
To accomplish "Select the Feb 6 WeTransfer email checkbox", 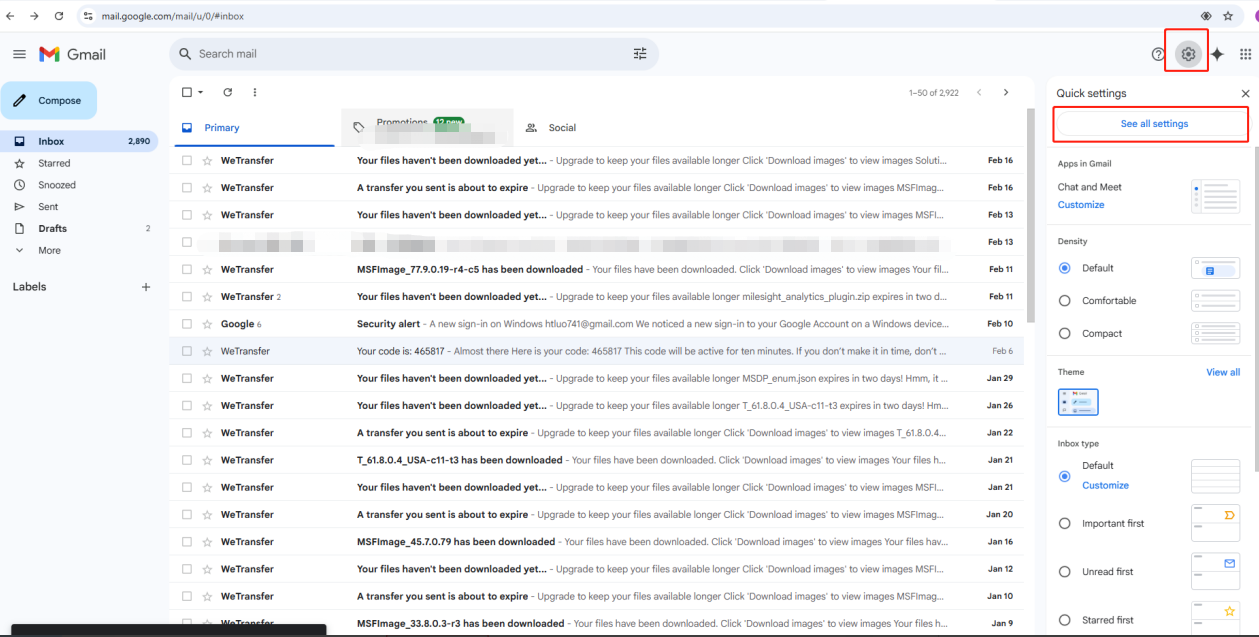I will pyautogui.click(x=186, y=351).
